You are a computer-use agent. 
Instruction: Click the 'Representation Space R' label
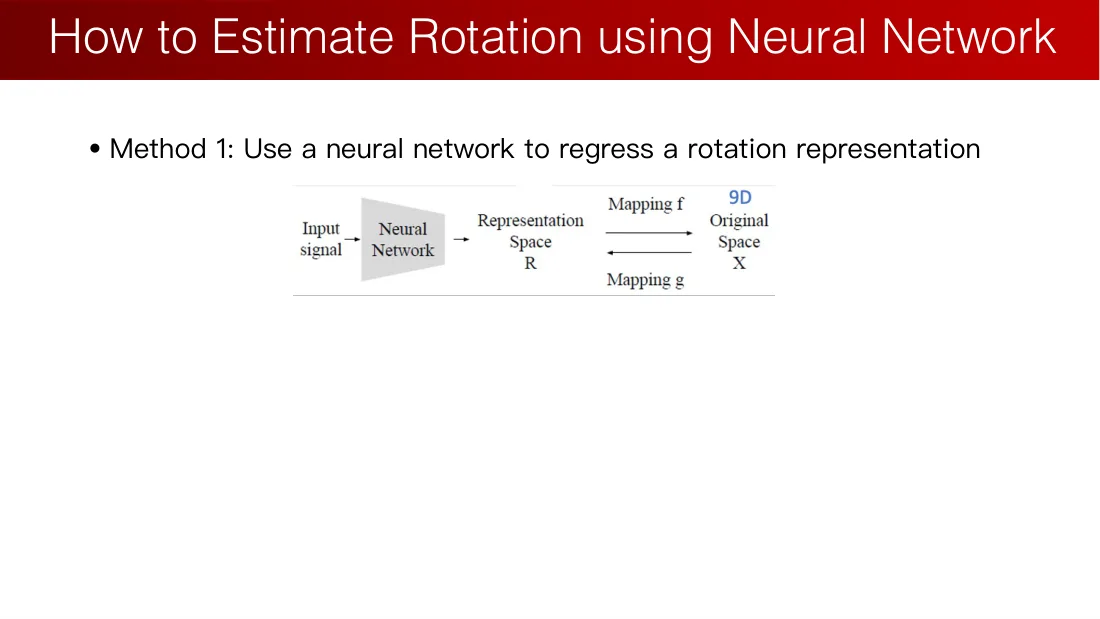coord(530,241)
